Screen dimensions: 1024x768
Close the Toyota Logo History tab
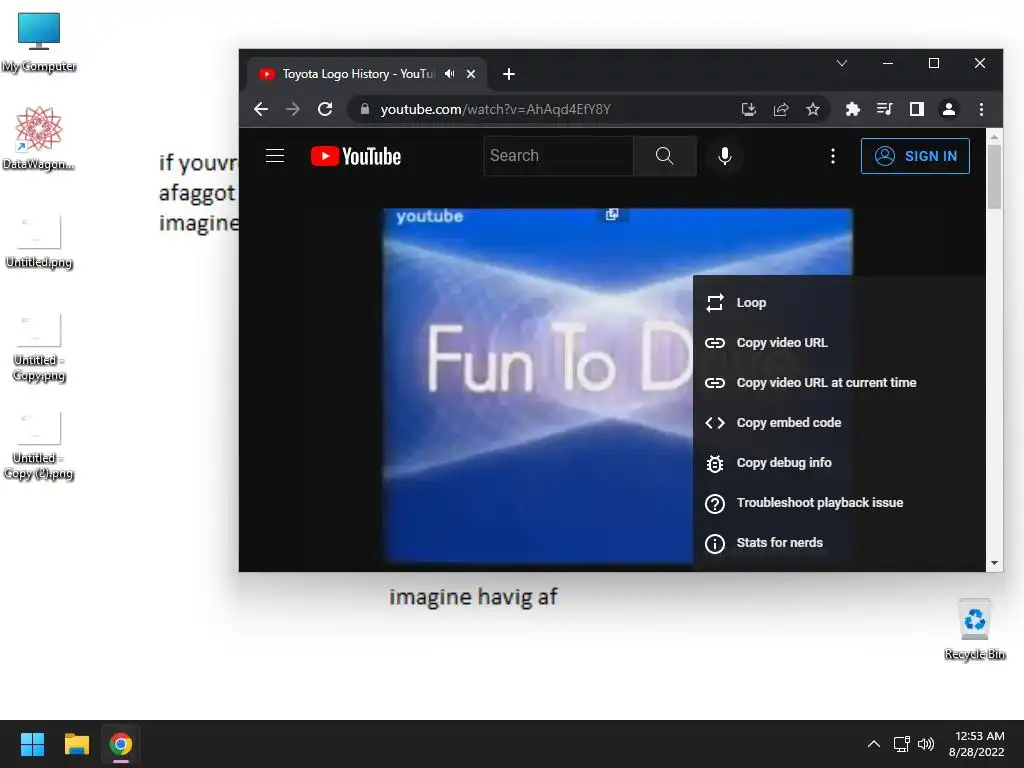click(471, 74)
